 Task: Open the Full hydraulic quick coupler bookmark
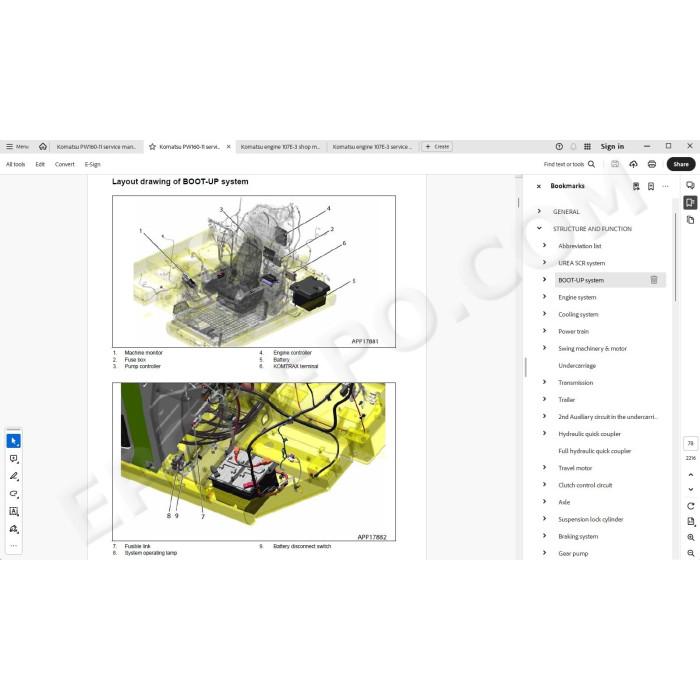pos(595,451)
